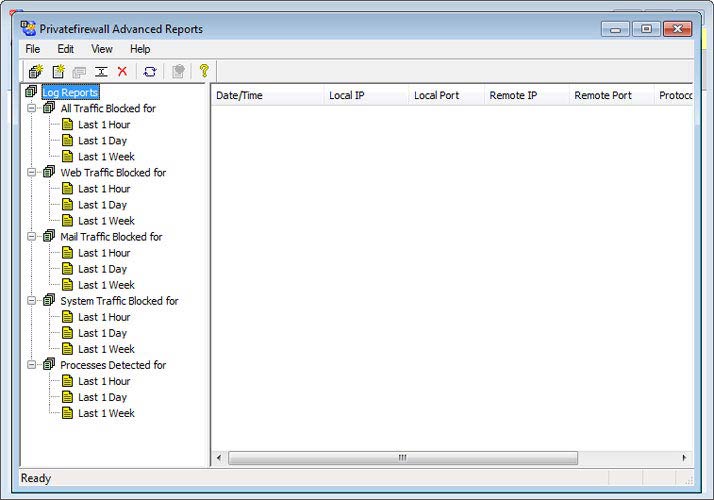Image resolution: width=714 pixels, height=500 pixels.
Task: Click the yellow question mark help icon
Action: (204, 71)
